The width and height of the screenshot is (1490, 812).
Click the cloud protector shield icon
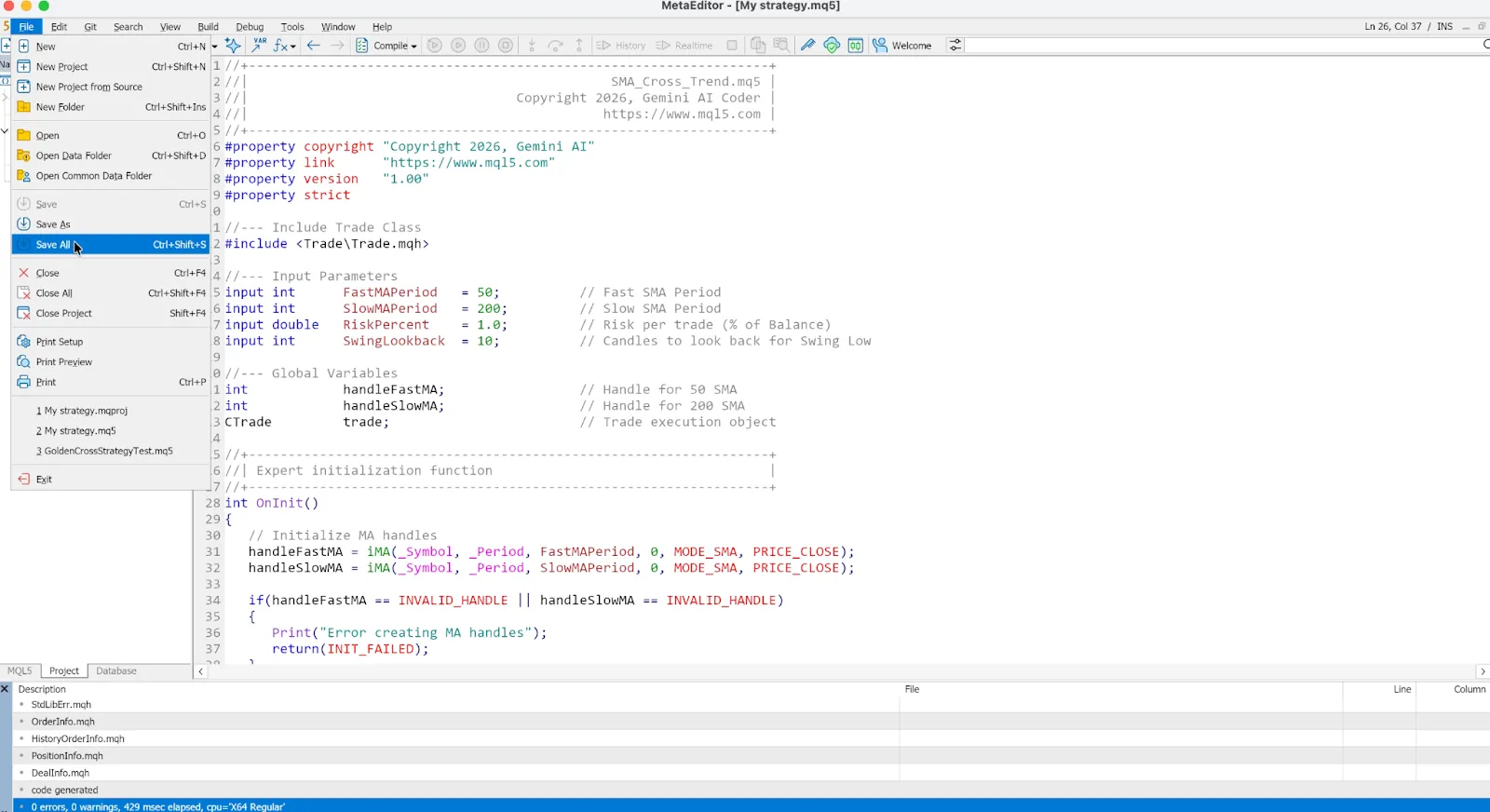(x=832, y=46)
